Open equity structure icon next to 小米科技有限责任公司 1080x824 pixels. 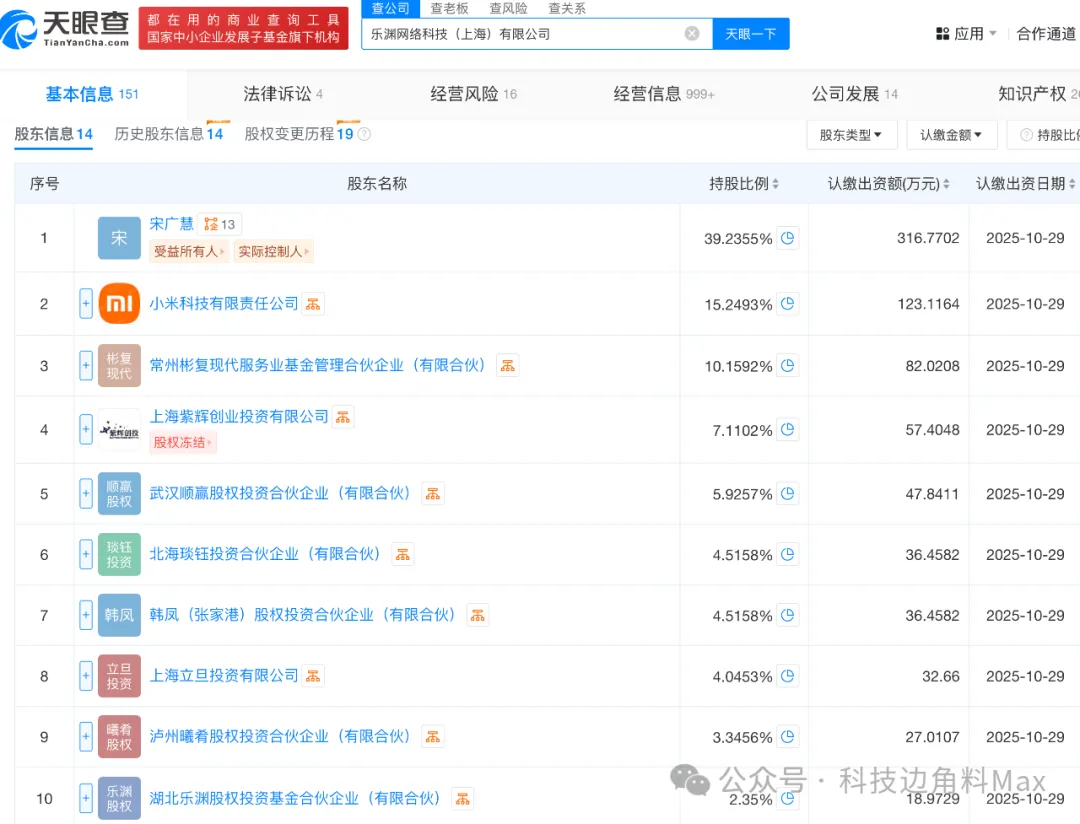[x=313, y=304]
